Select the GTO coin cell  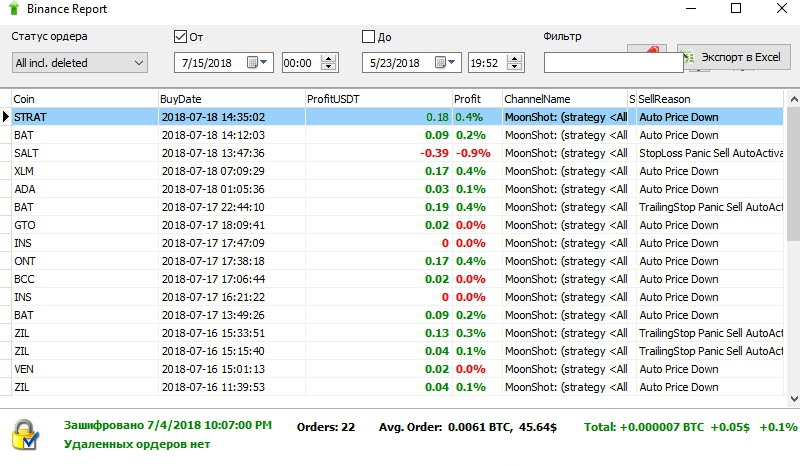pos(85,225)
